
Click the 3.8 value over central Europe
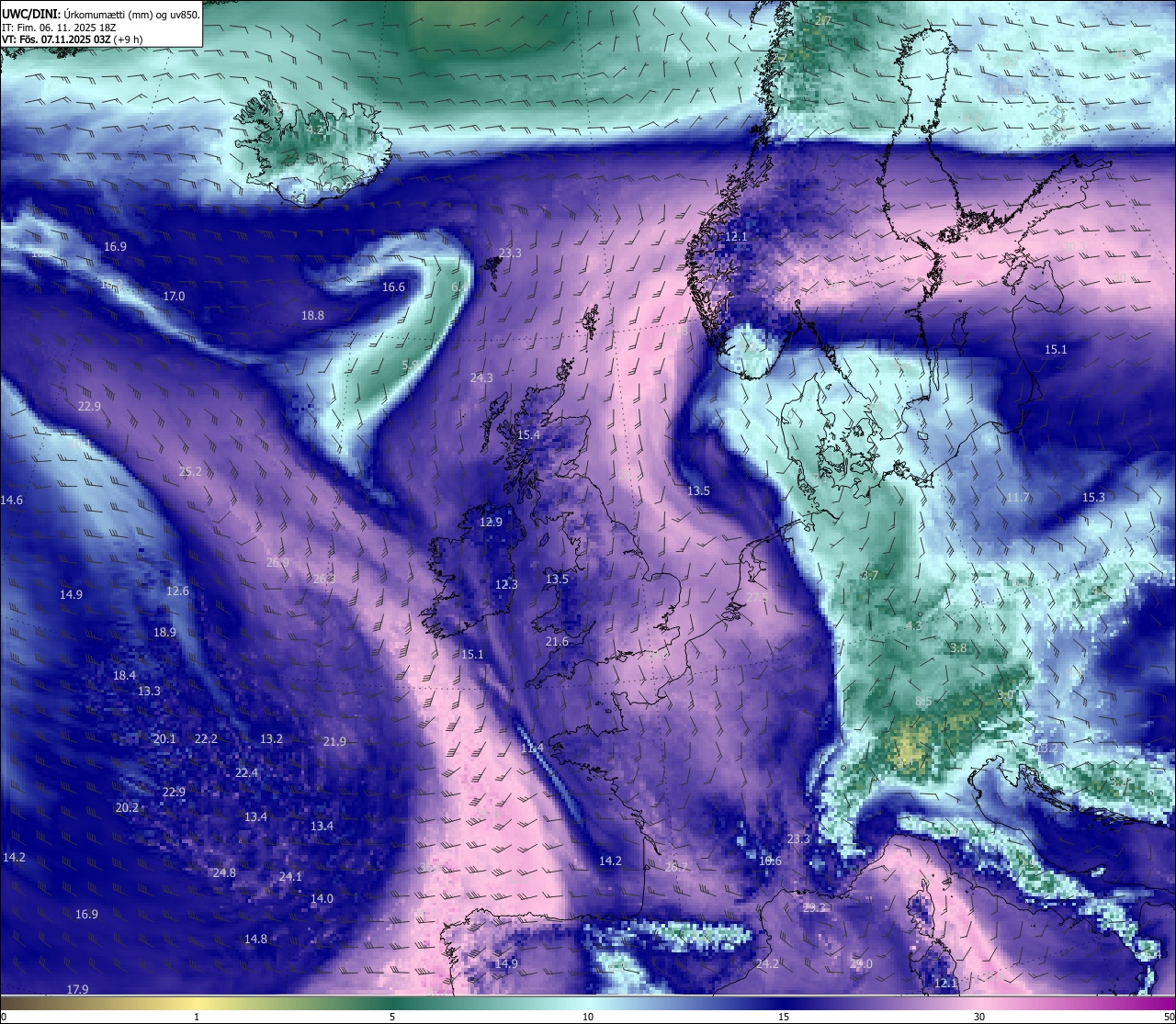tap(958, 648)
